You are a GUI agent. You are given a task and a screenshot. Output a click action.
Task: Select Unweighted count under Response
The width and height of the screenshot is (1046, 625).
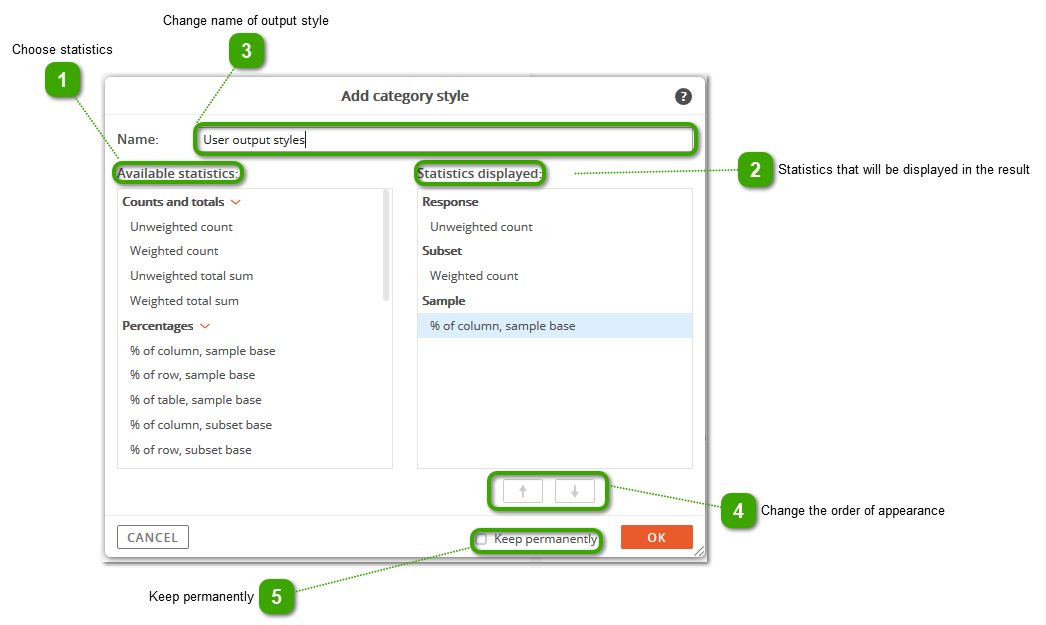click(x=482, y=227)
